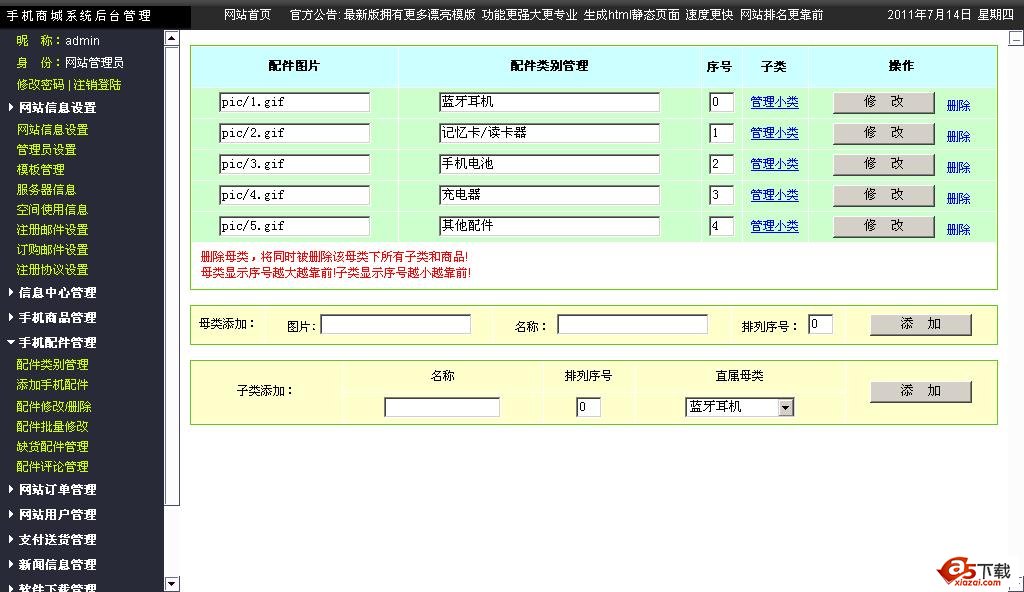Expand 手机商品管理 sidebar section
The image size is (1024, 592).
pos(57,318)
